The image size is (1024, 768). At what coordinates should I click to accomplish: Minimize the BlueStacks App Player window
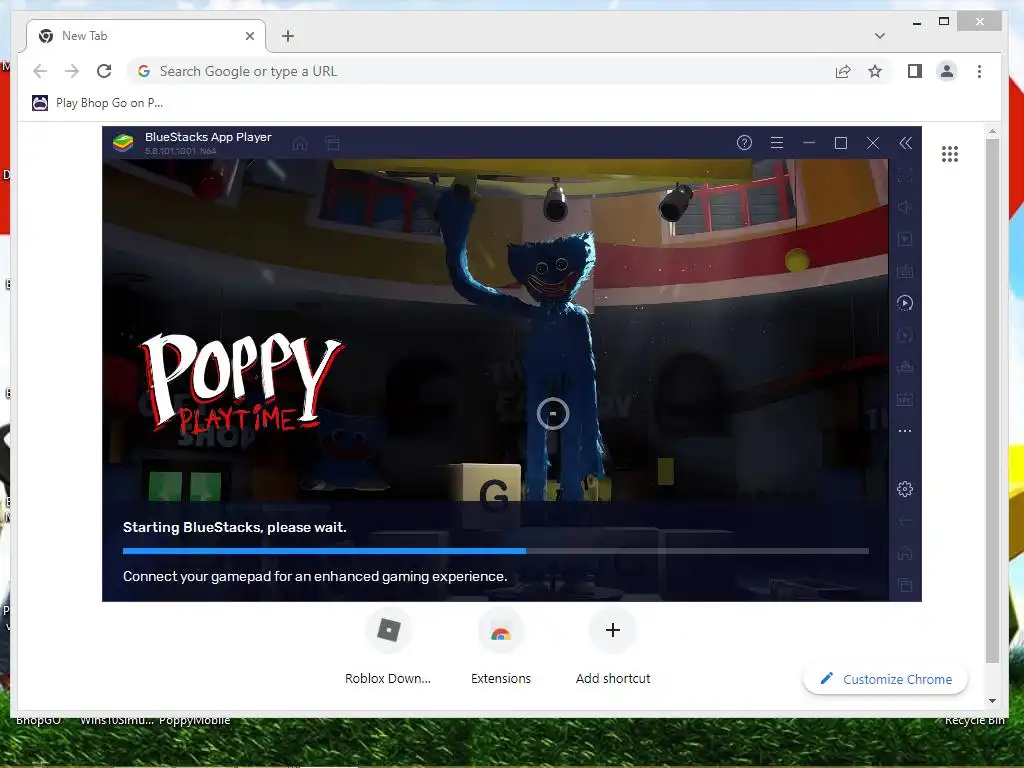click(x=808, y=142)
